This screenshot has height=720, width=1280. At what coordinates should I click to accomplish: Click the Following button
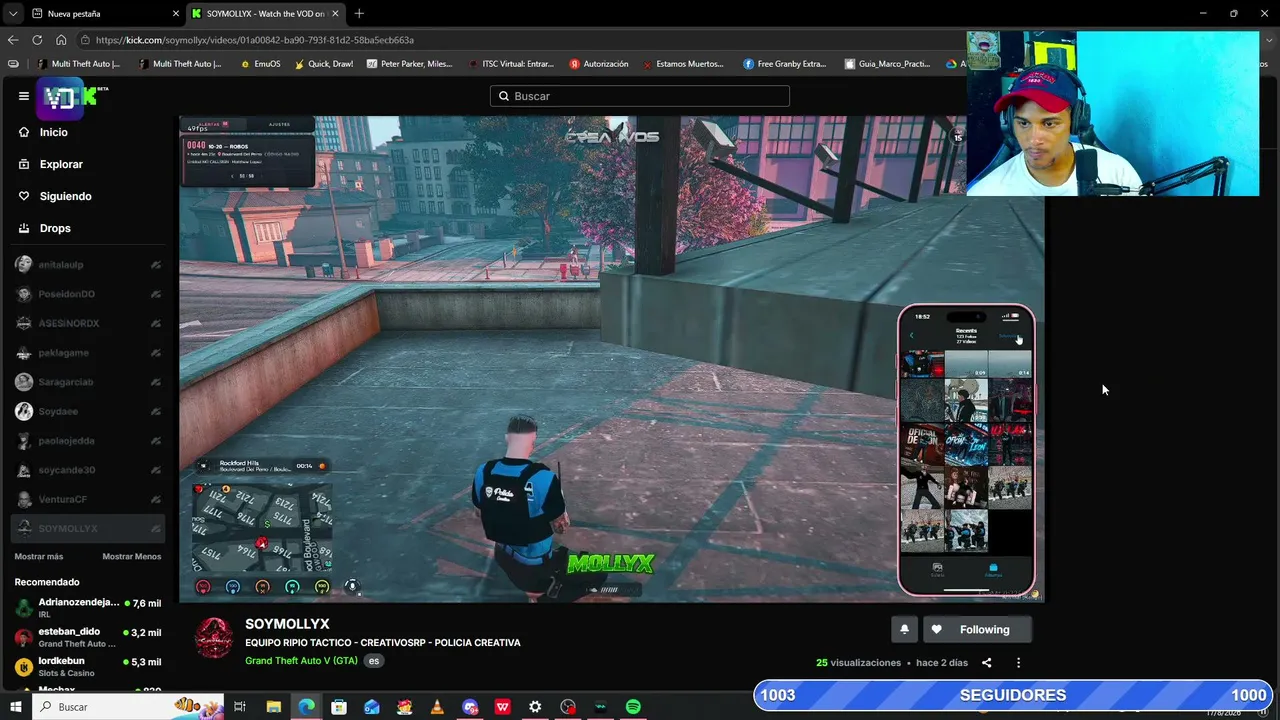pos(976,629)
